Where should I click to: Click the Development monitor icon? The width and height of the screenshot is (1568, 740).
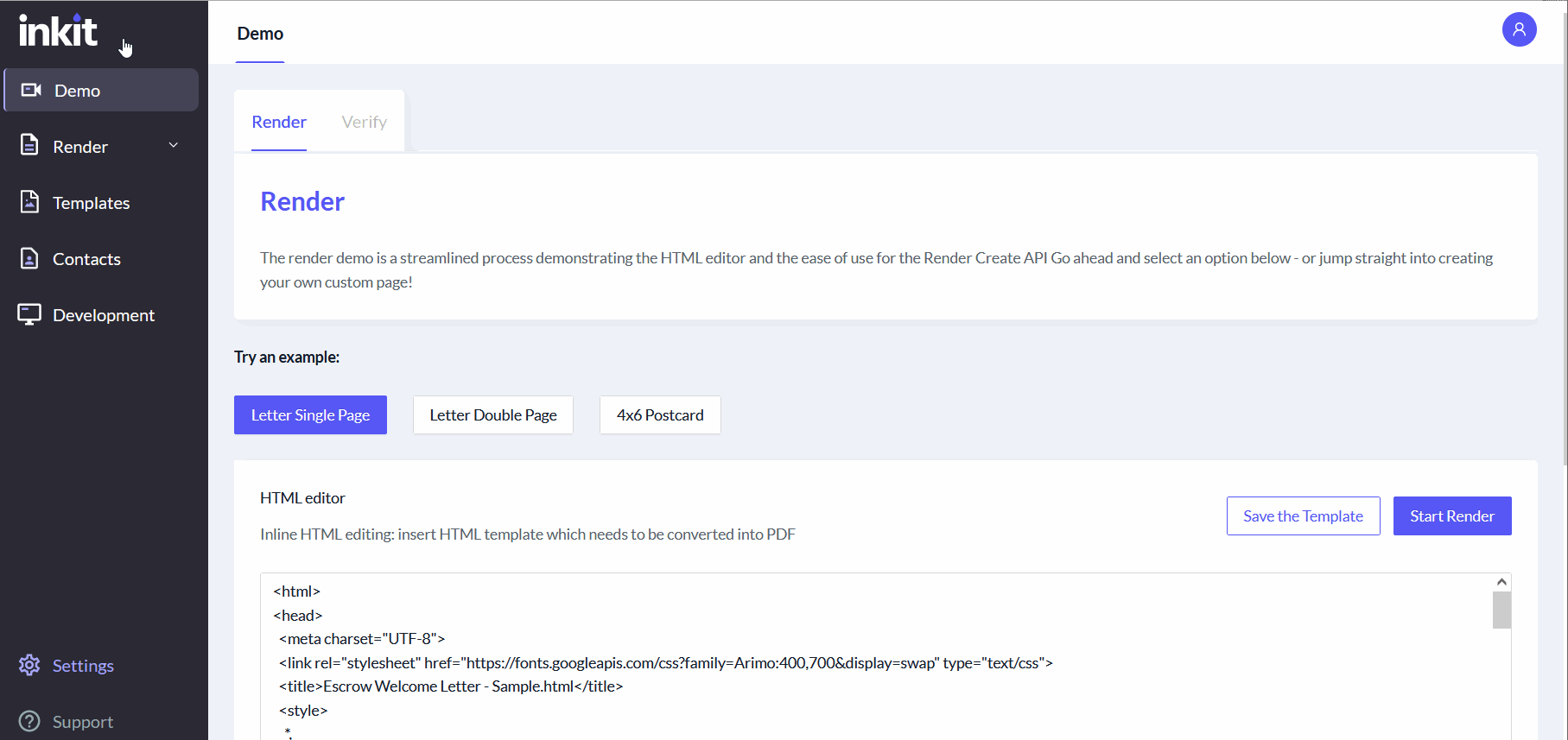click(x=29, y=314)
